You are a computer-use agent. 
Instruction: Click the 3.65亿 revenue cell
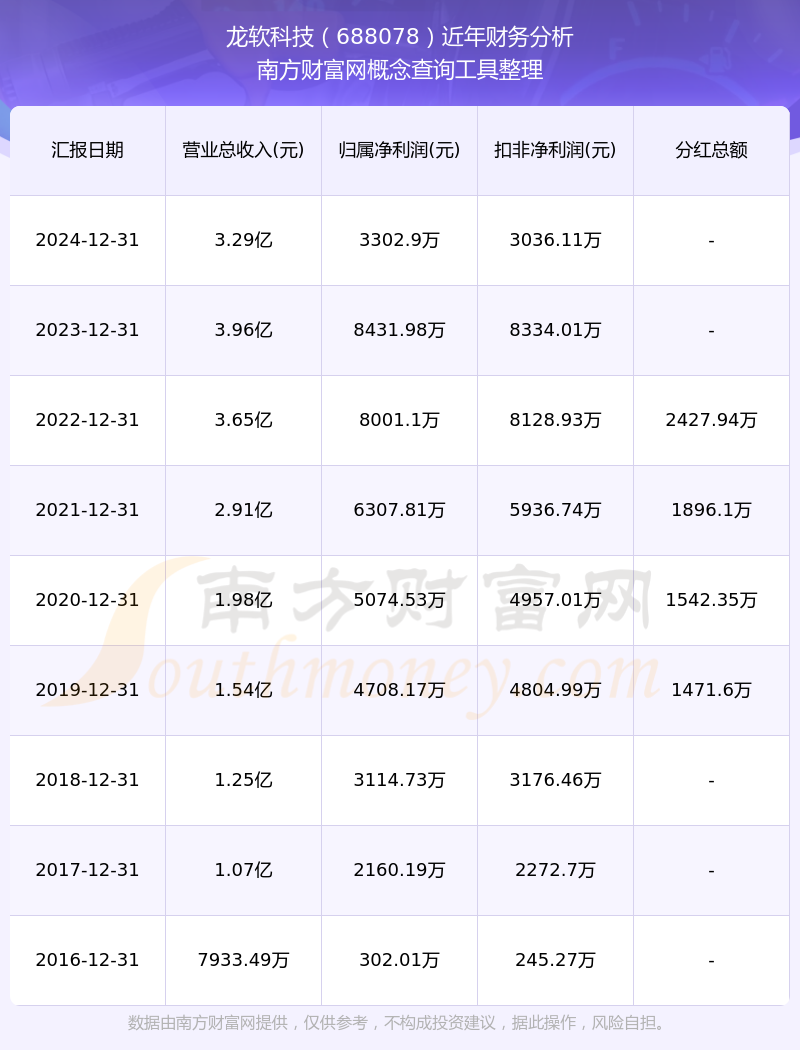click(x=243, y=420)
